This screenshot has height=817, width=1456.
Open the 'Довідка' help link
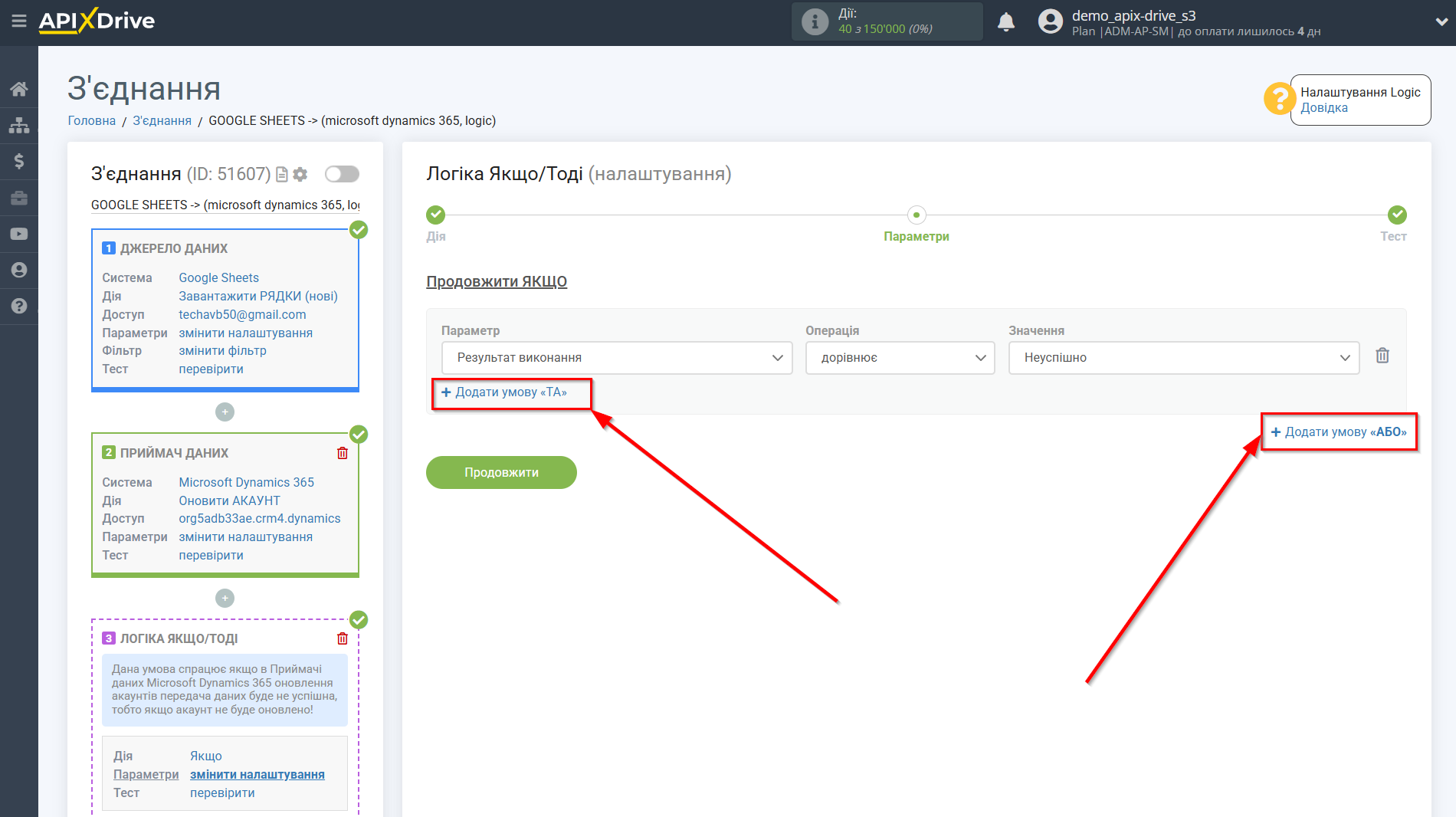pyautogui.click(x=1324, y=108)
